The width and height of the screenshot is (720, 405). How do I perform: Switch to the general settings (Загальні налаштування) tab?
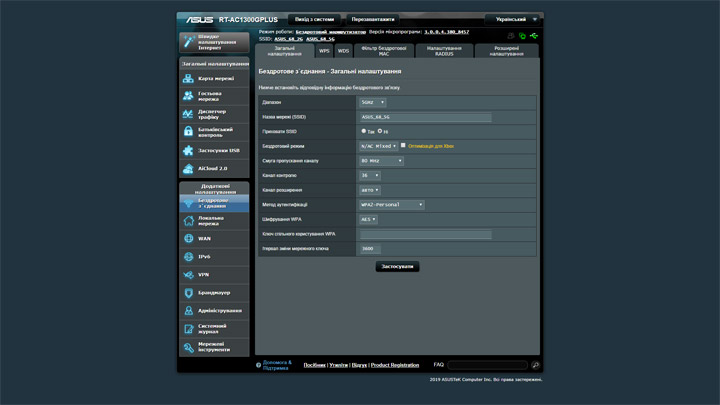click(284, 51)
